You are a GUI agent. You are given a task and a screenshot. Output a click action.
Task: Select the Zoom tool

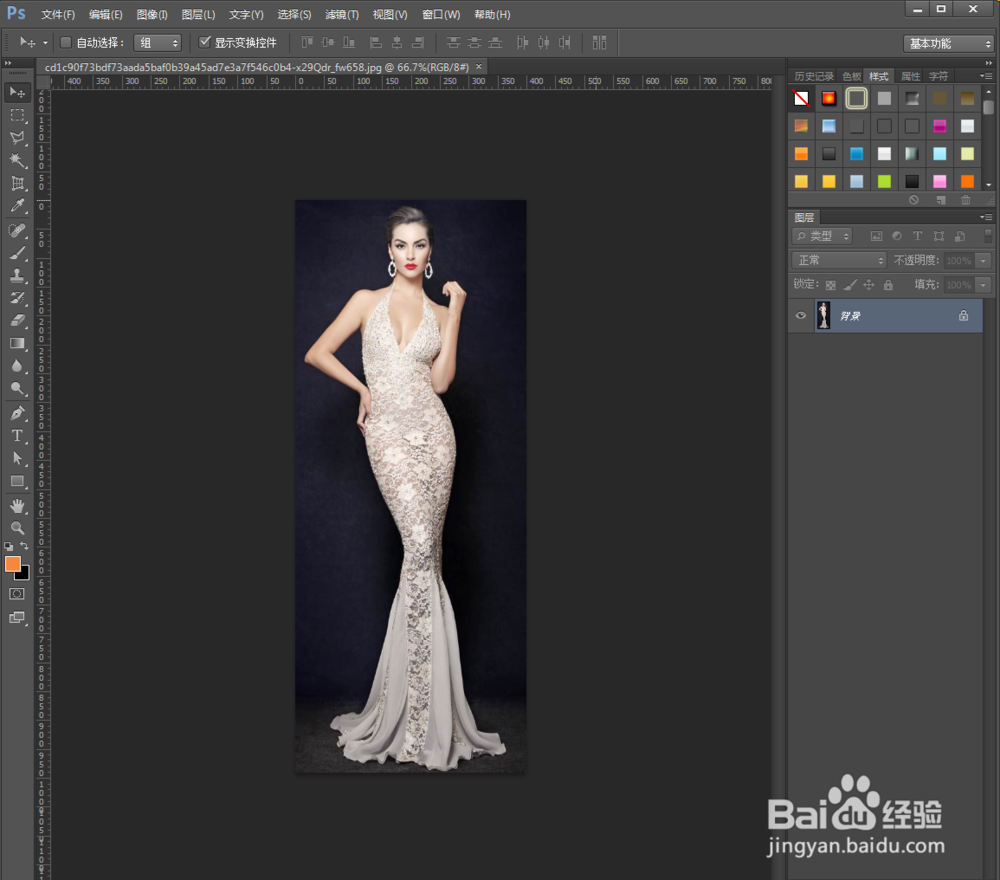tap(17, 528)
